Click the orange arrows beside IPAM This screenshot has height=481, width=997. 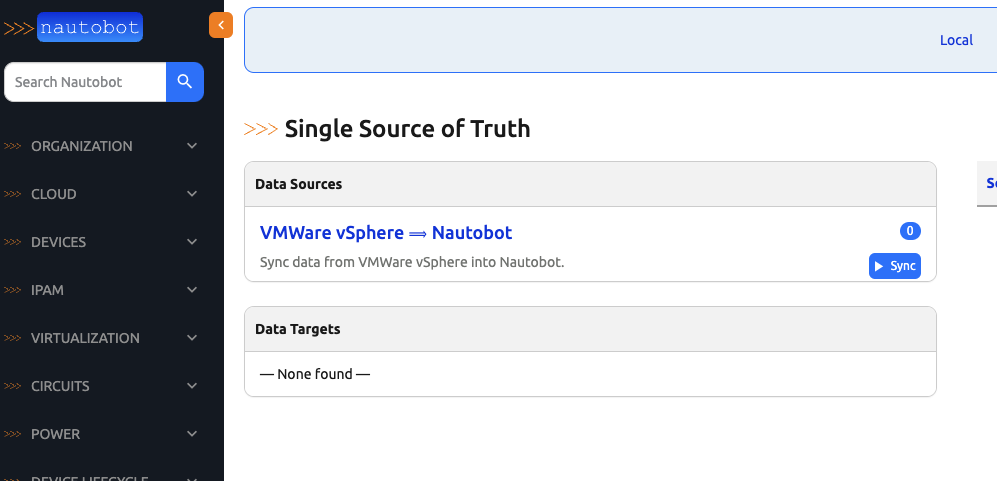click(x=13, y=290)
